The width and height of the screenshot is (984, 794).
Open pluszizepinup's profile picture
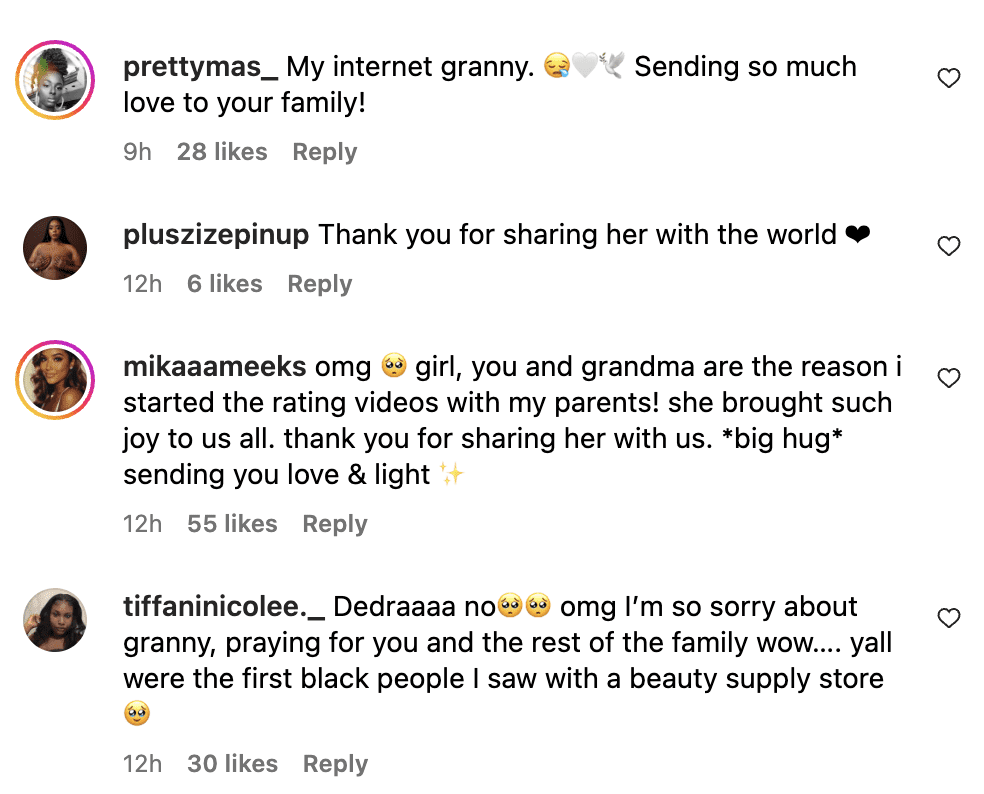click(x=55, y=247)
